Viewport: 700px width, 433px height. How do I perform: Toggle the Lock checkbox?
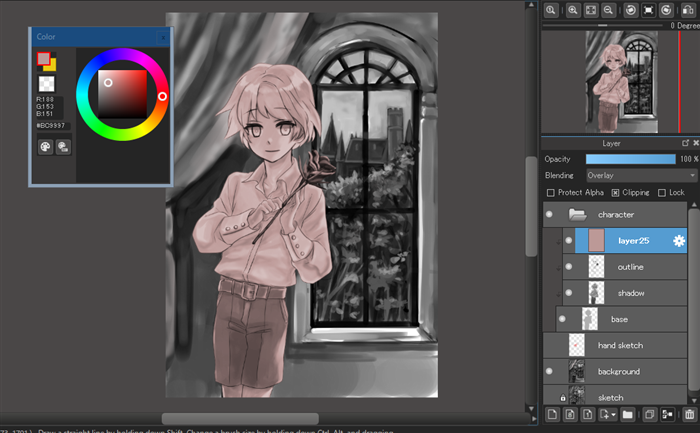(x=662, y=193)
